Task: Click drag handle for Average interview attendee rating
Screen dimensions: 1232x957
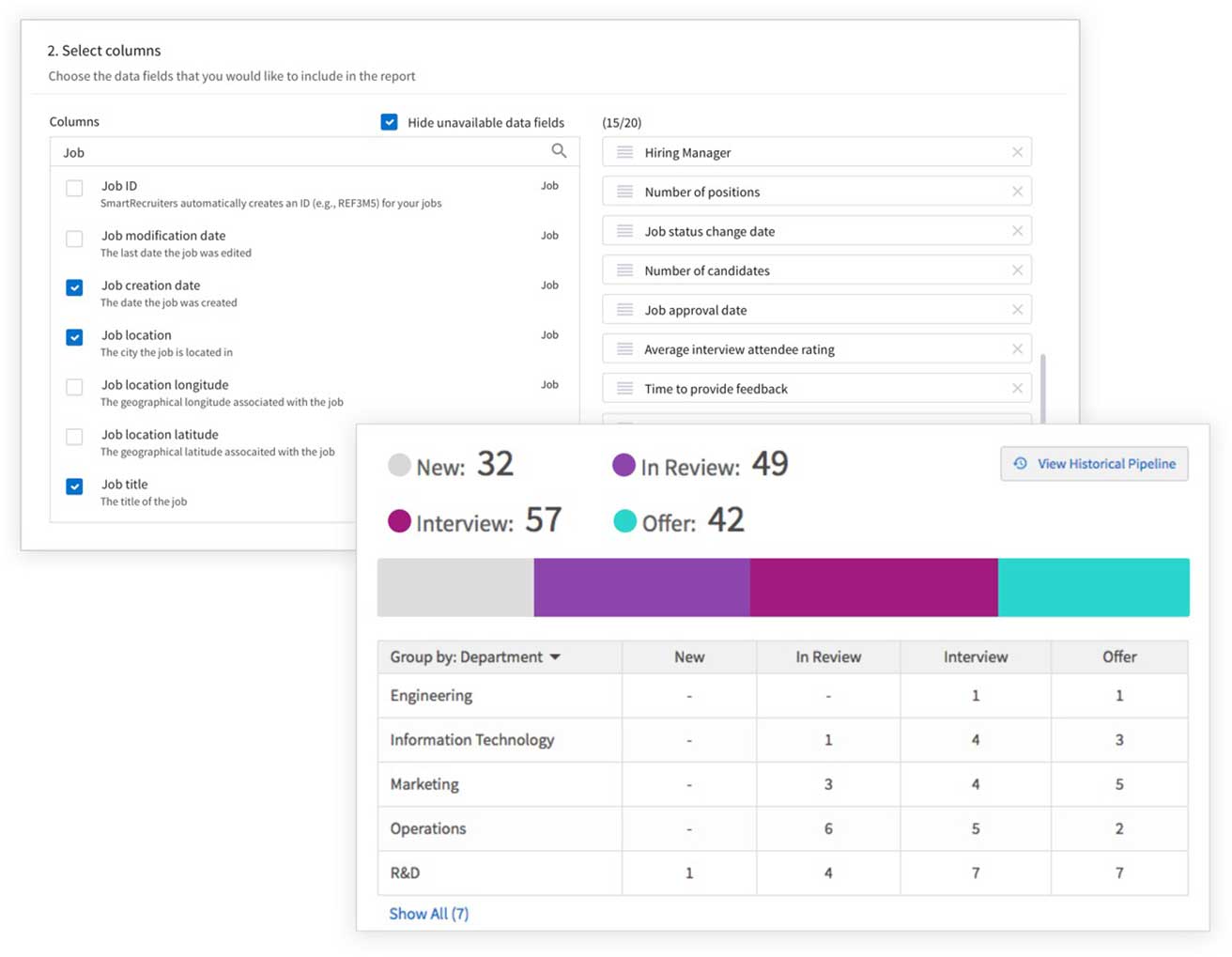Action: click(624, 349)
